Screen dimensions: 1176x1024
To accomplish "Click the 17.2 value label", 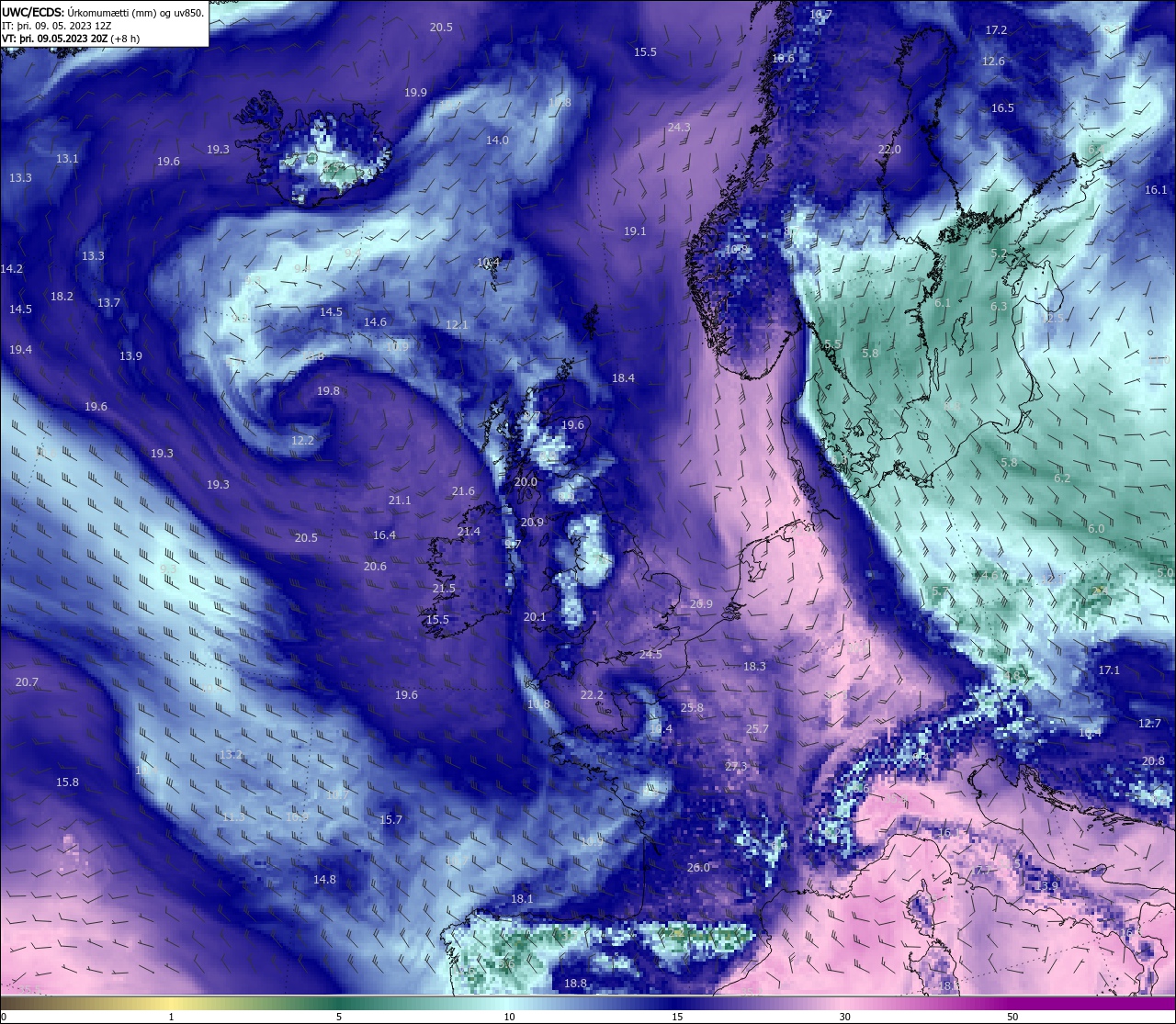I will (x=996, y=30).
